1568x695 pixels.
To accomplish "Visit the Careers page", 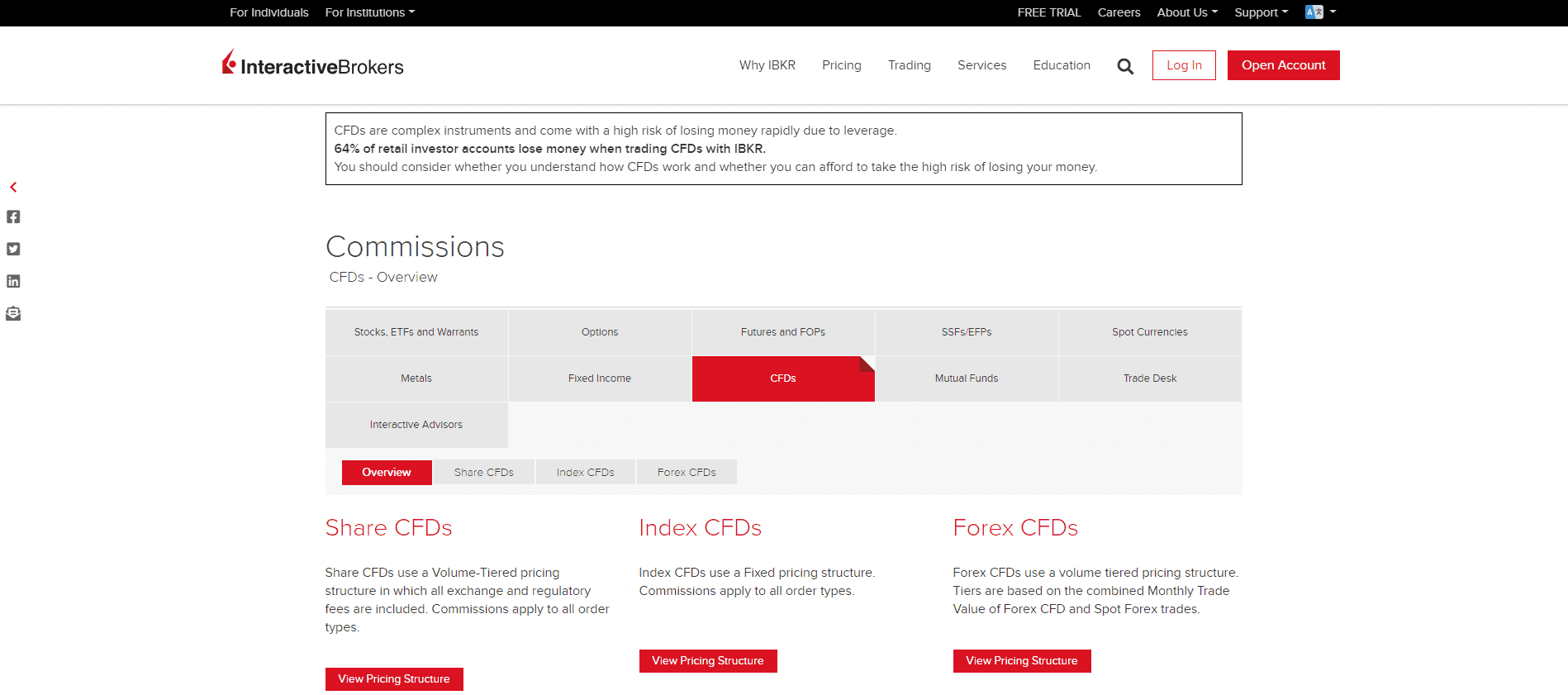I will [x=1119, y=12].
